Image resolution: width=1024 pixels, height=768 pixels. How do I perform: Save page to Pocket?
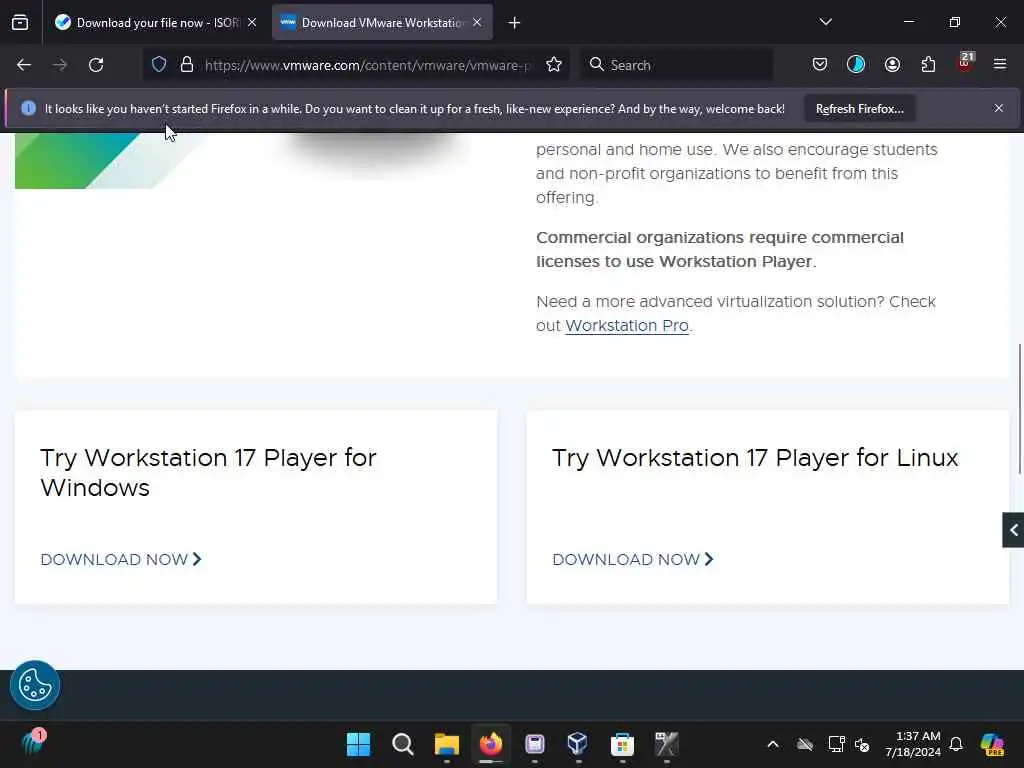[820, 65]
